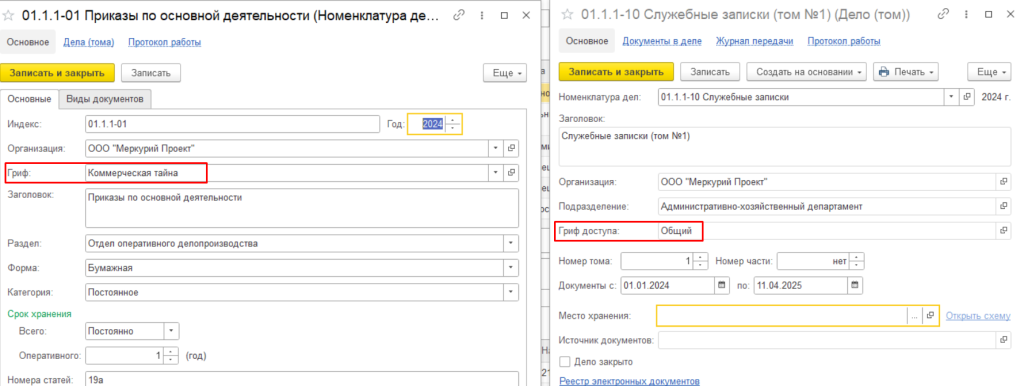Adjust the Год spinner arrows
The height and width of the screenshot is (386, 1024).
pos(454,124)
